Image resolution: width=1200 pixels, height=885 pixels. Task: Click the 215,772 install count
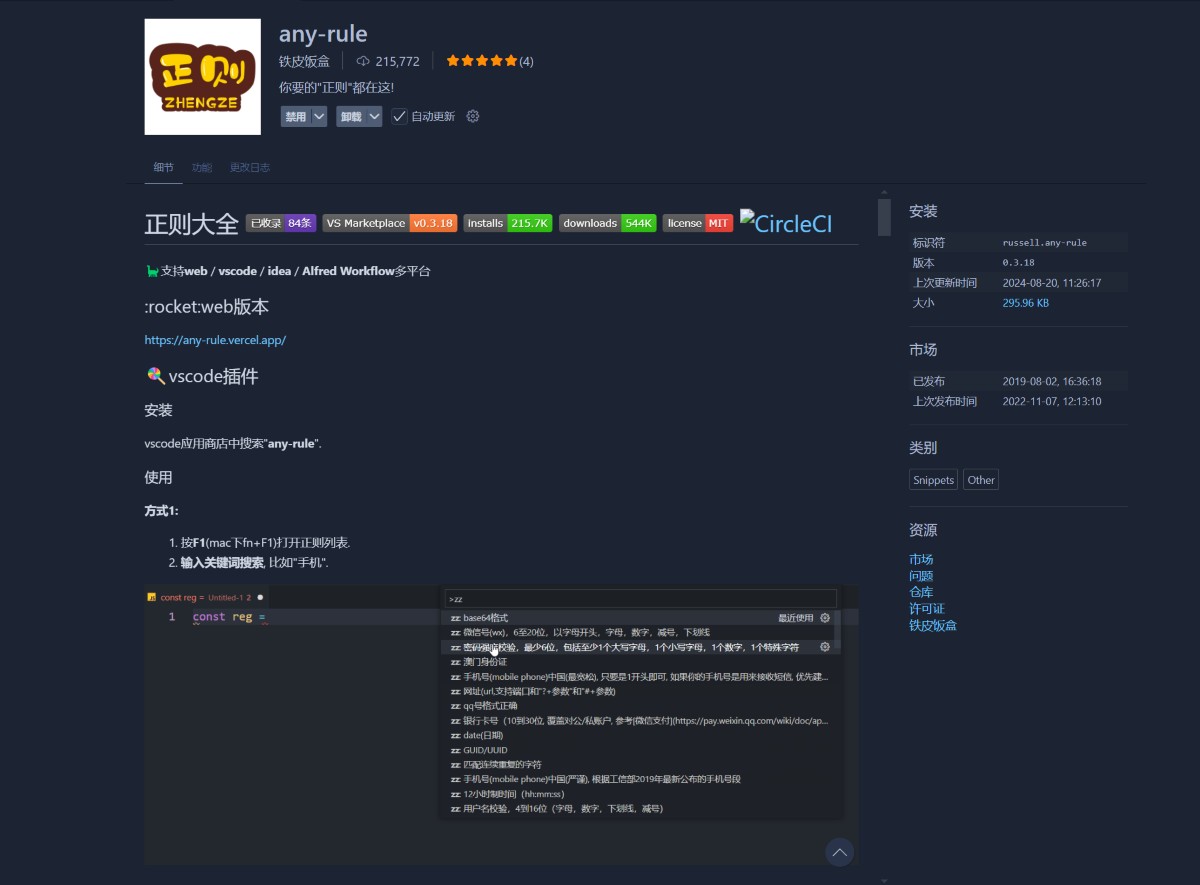coord(398,61)
